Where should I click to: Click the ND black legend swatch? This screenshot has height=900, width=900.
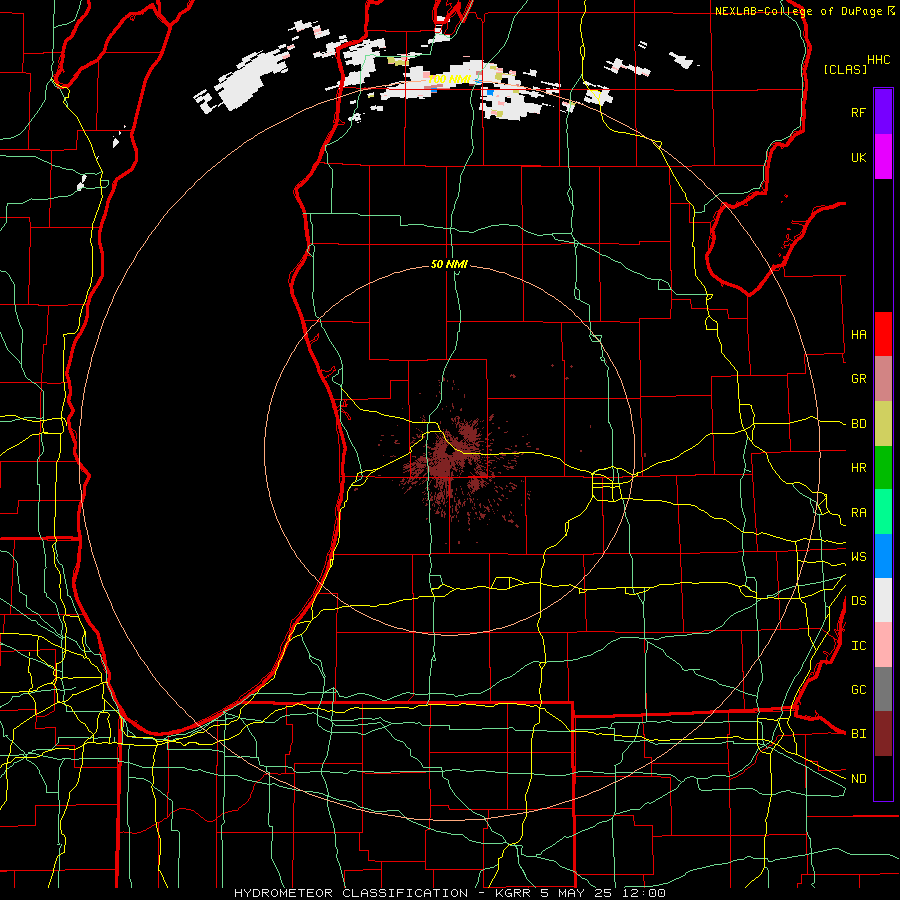(x=883, y=778)
